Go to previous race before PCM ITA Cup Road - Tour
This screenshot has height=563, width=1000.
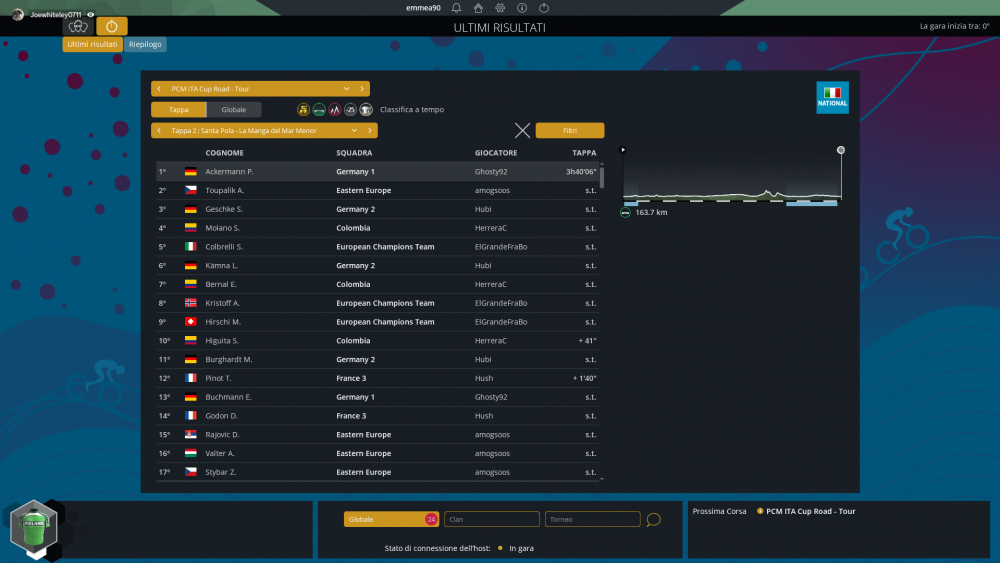159,89
